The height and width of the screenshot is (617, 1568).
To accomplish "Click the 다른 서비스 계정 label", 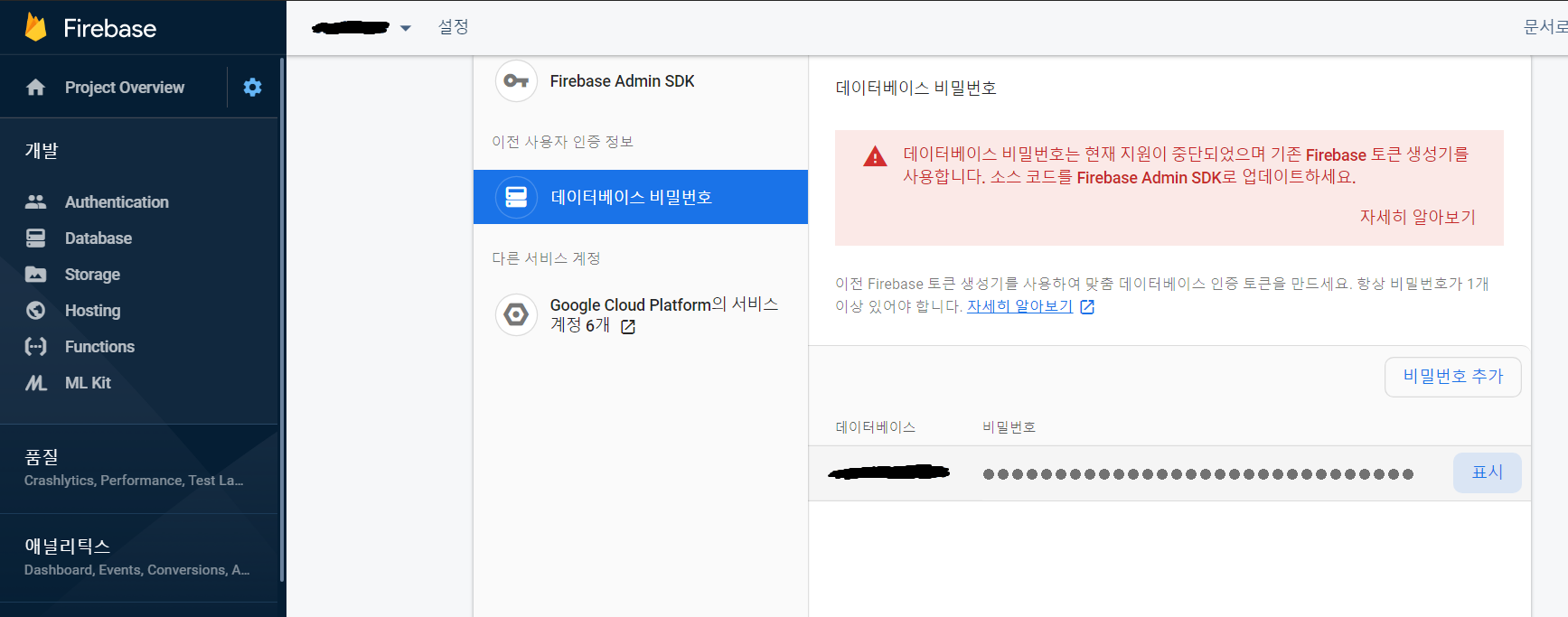I will 546,258.
